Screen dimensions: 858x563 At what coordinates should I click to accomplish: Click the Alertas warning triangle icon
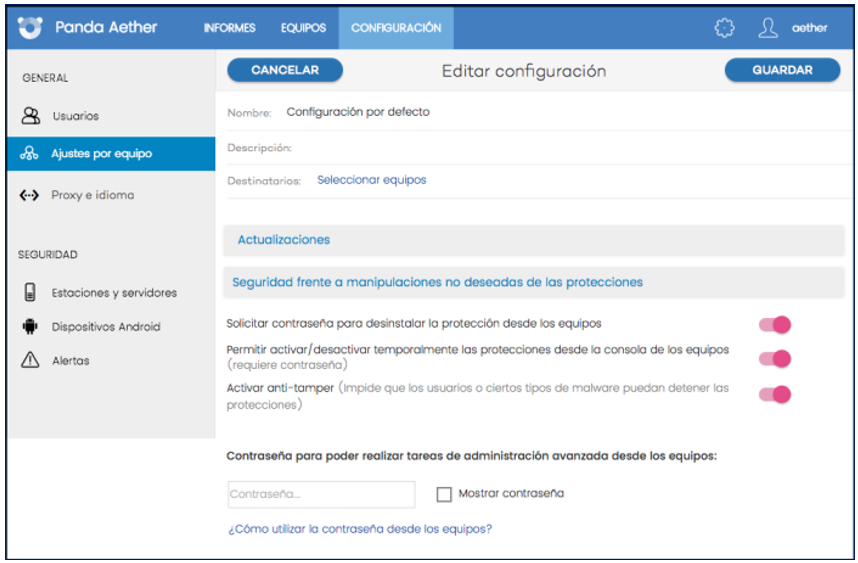[x=30, y=360]
